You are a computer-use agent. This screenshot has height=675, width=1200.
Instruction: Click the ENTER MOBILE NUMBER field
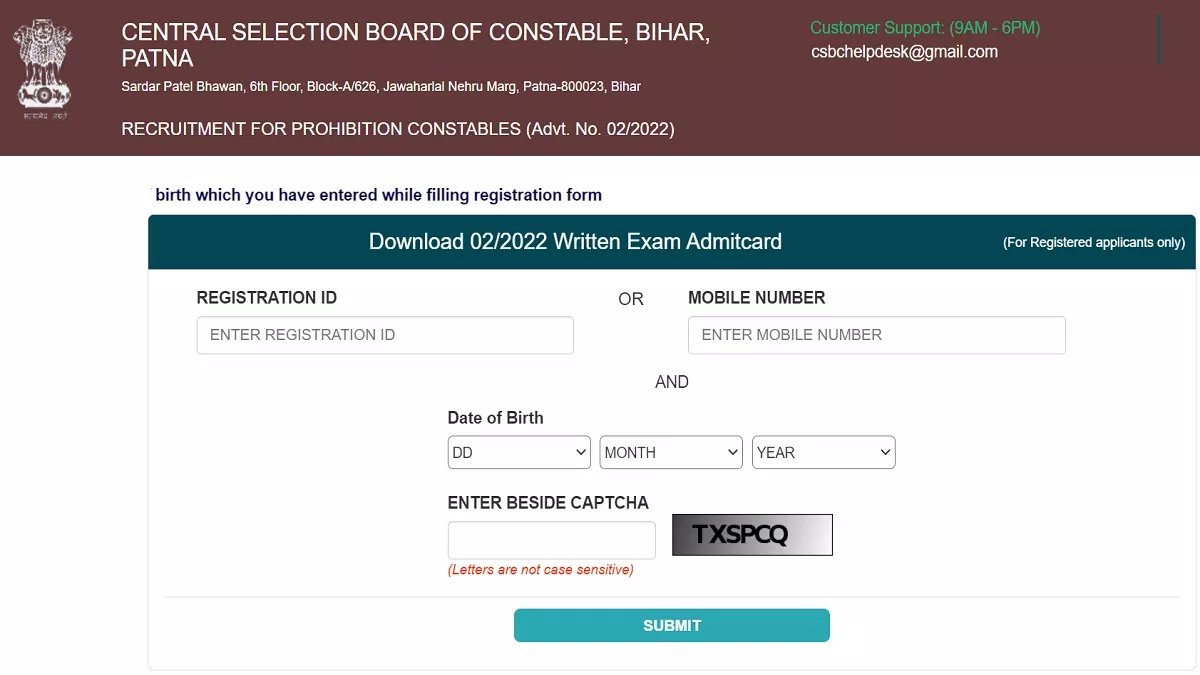click(x=876, y=335)
